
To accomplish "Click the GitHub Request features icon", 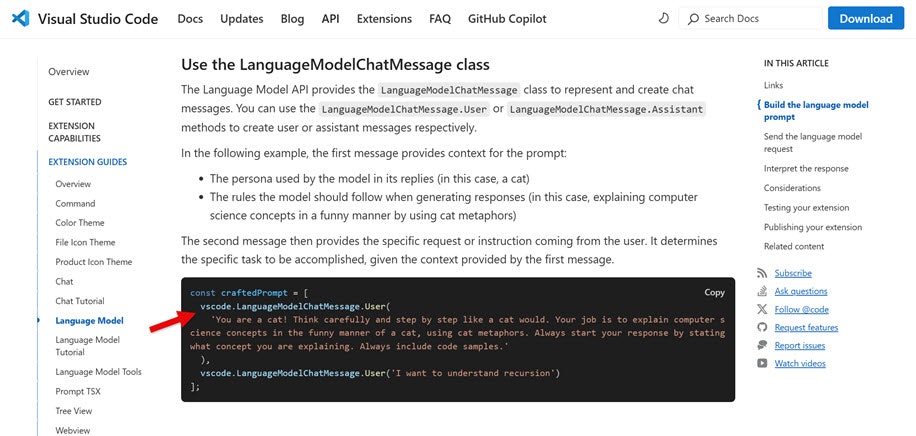I will [762, 327].
